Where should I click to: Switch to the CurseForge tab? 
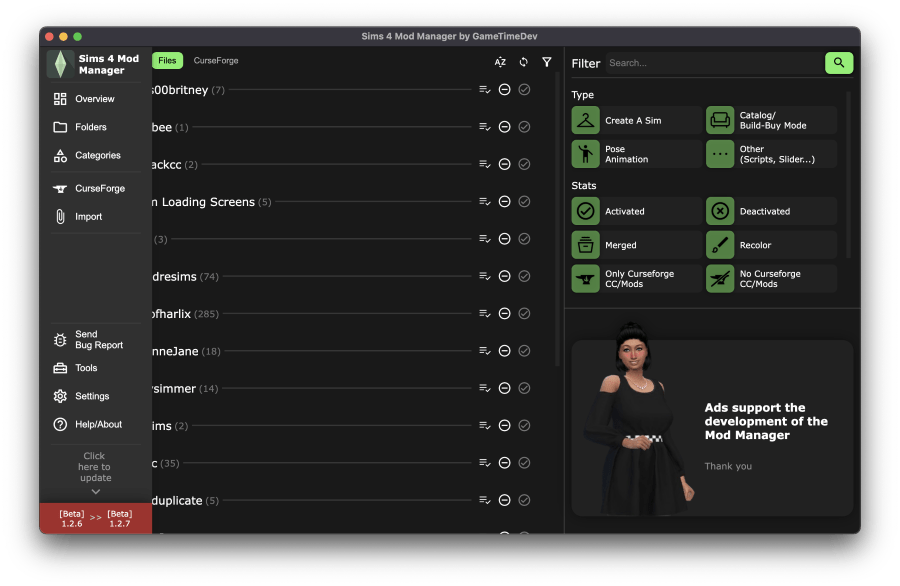click(216, 60)
